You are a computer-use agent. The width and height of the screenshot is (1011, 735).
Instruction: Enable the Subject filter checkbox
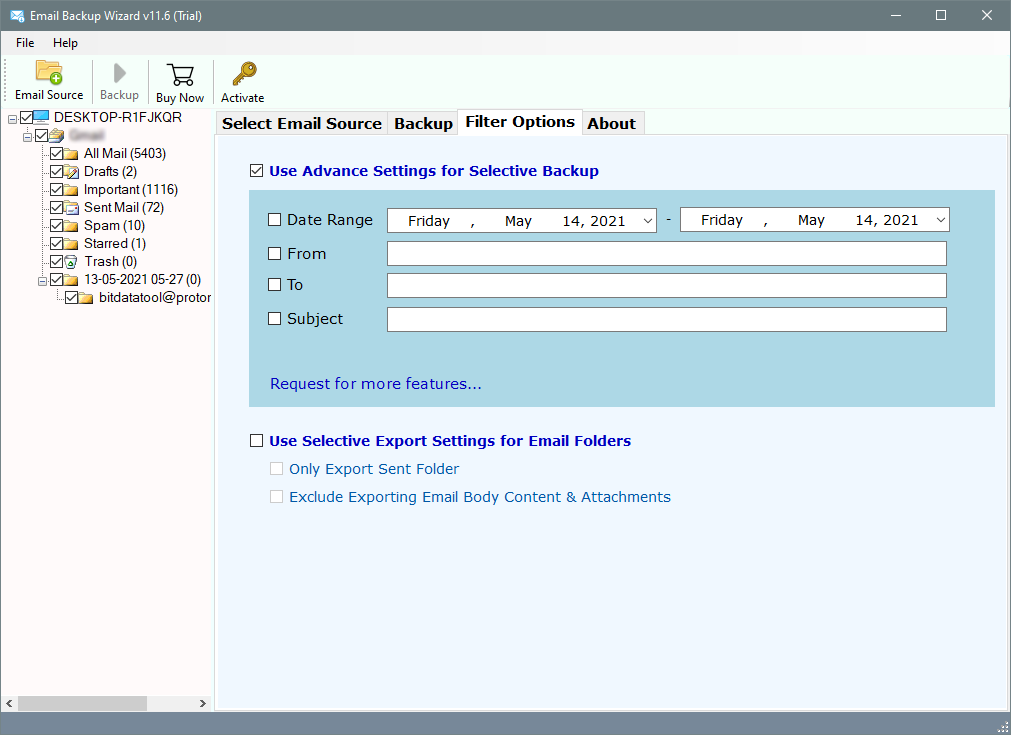pos(275,319)
